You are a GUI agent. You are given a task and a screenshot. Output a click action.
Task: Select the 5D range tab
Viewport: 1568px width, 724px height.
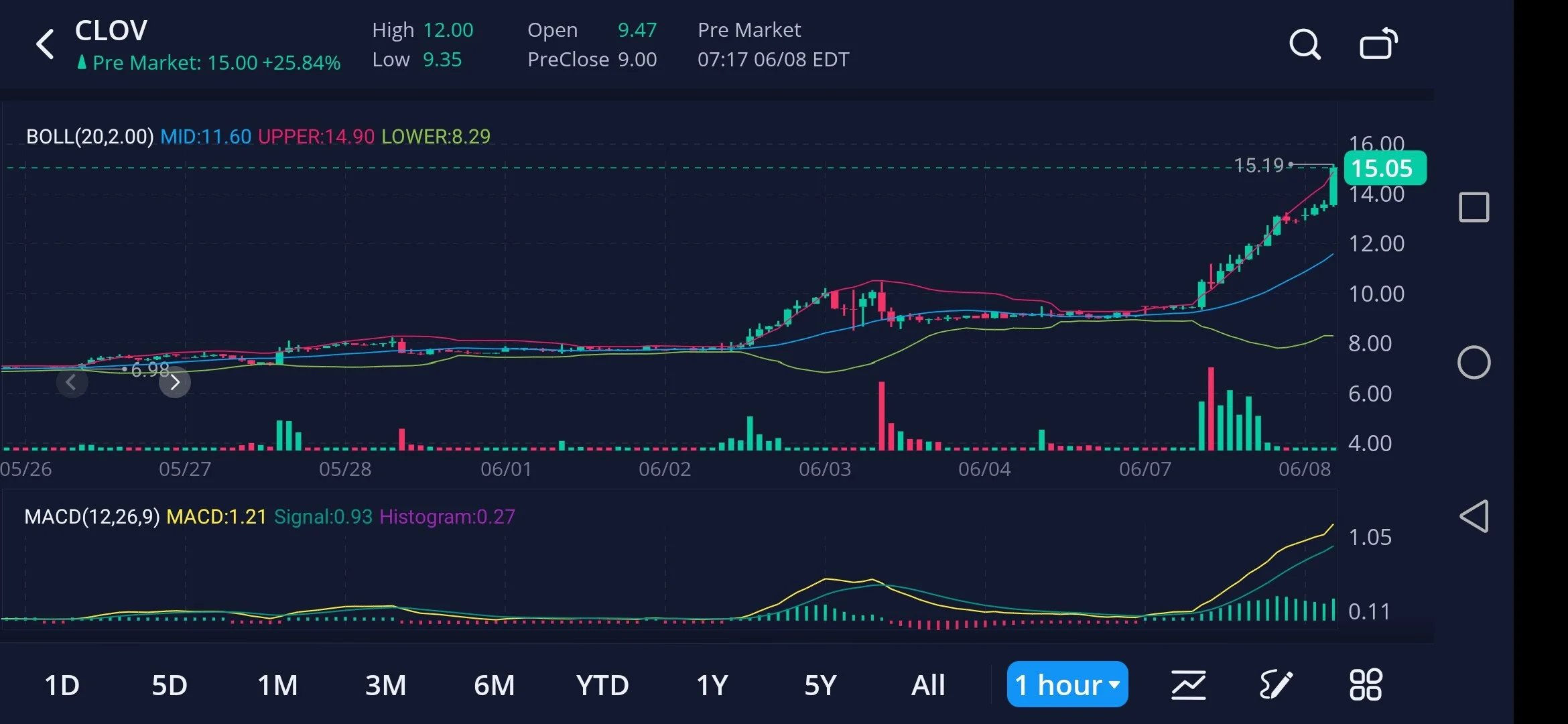(170, 685)
